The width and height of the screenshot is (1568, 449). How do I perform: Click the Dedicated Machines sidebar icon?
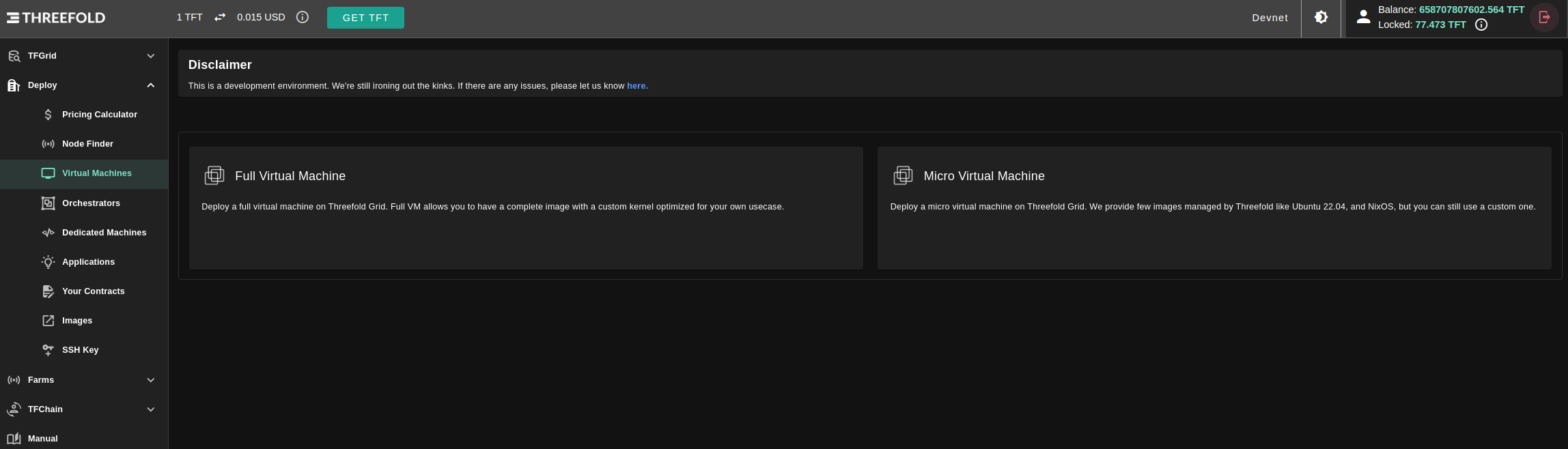tap(48, 233)
